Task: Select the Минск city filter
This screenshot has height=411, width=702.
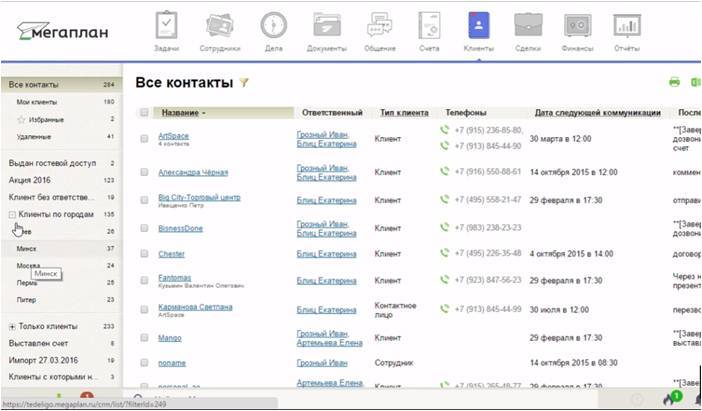Action: 27,248
